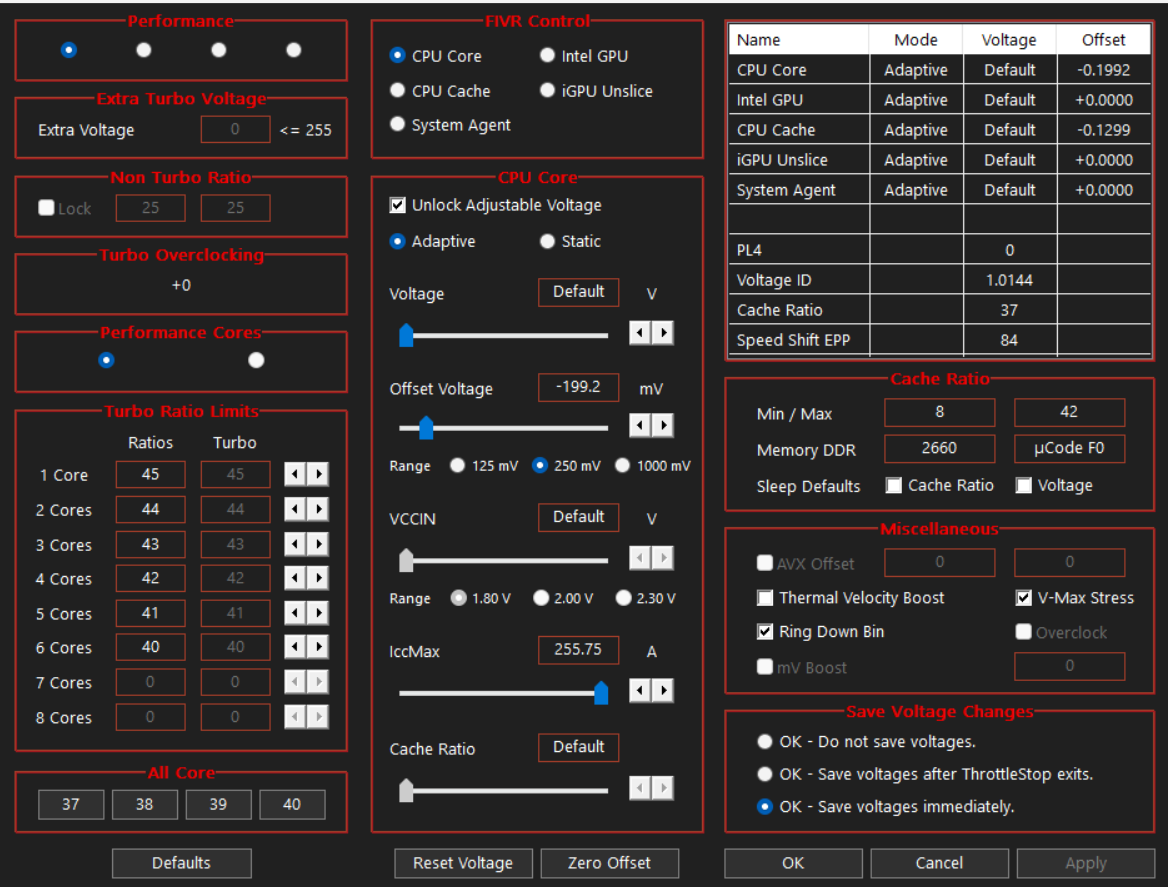Image resolution: width=1168 pixels, height=887 pixels.
Task: Increase Offset Voltage with right arrow
Action: click(x=663, y=425)
